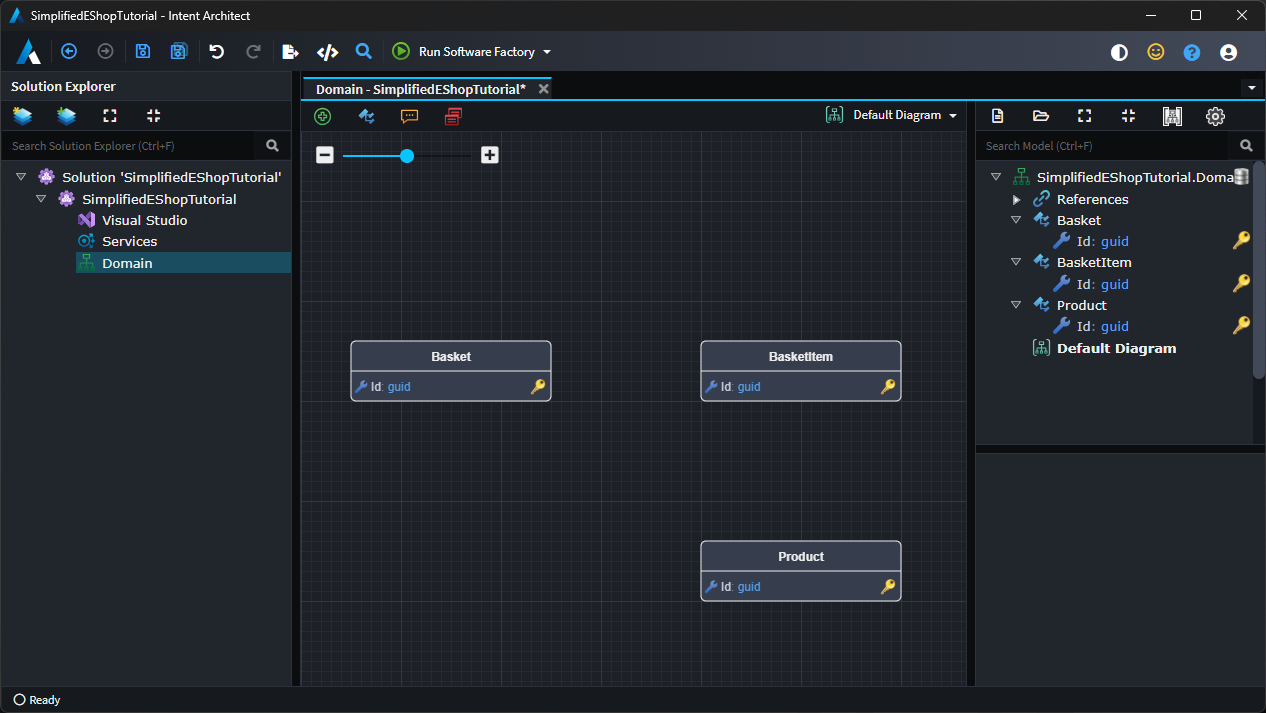Viewport: 1266px width, 713px height.
Task: Open the model panel settings gear
Action: 1215,116
